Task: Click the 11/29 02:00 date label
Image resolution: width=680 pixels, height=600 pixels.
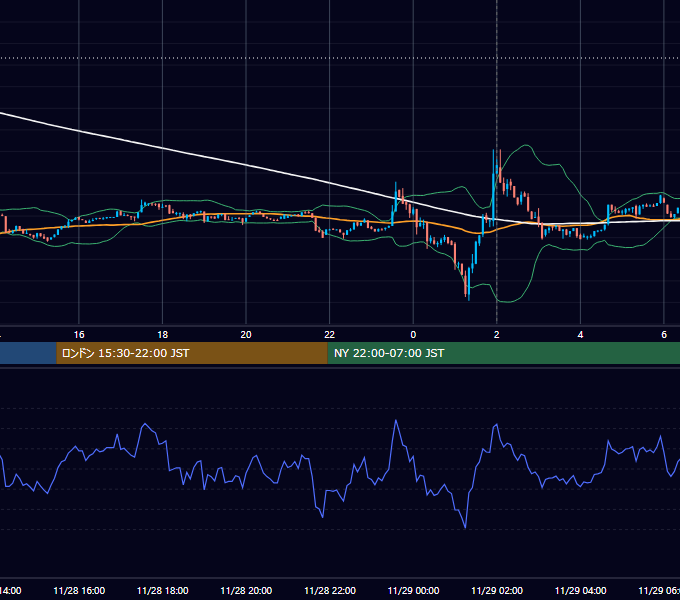Action: coord(497,591)
